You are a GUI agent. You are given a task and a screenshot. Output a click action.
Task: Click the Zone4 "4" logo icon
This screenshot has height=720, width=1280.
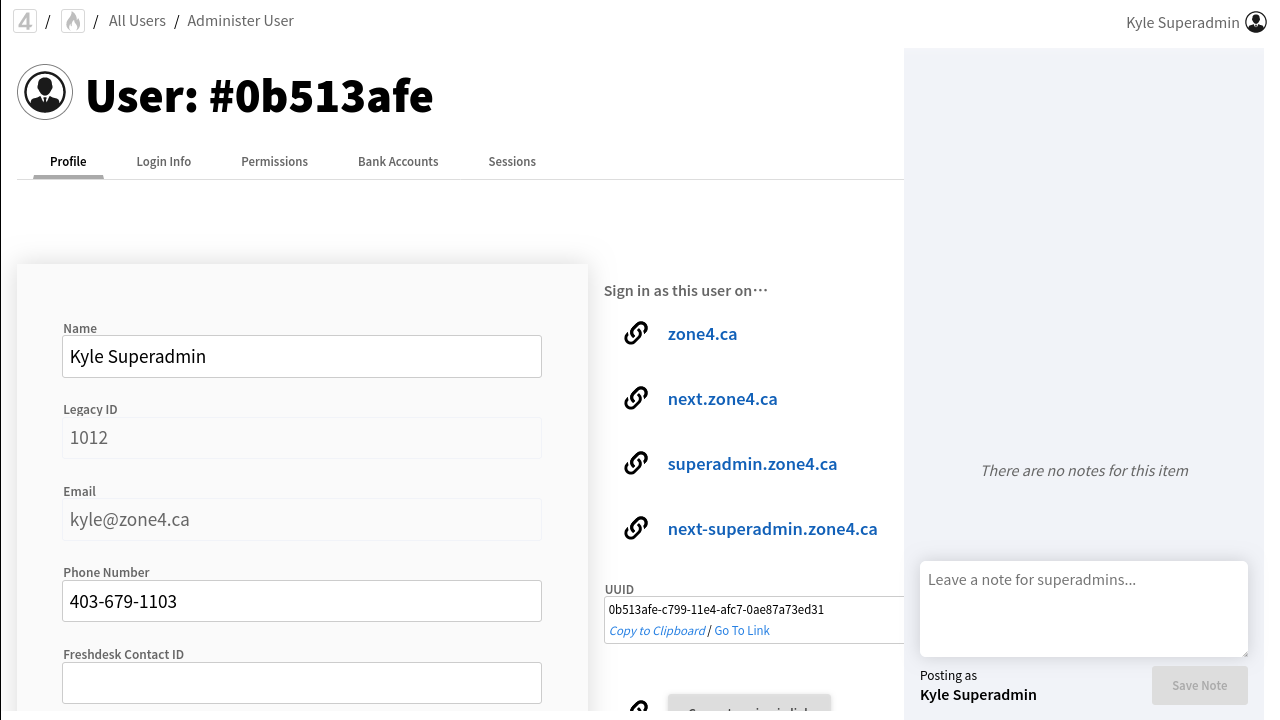point(25,21)
